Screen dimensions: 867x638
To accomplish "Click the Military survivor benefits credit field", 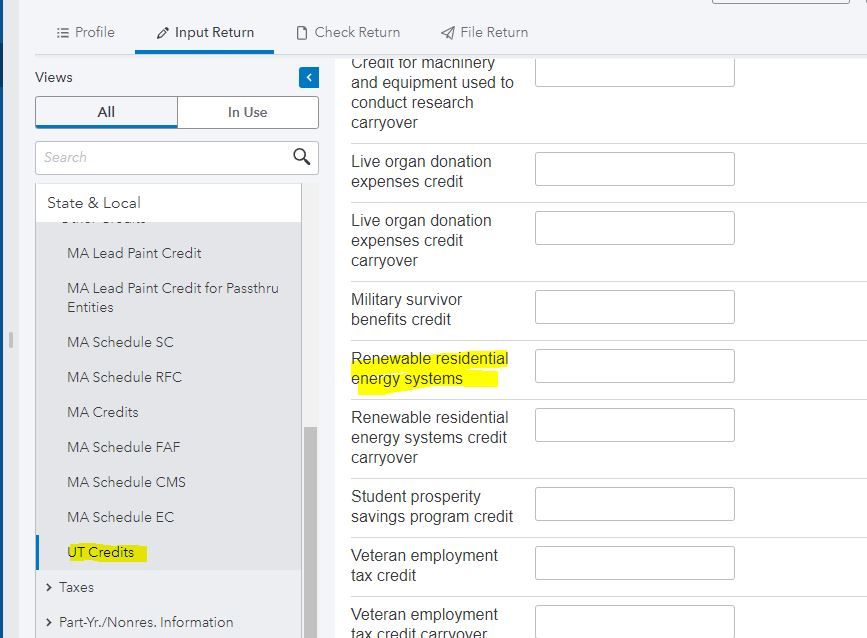I will point(634,307).
